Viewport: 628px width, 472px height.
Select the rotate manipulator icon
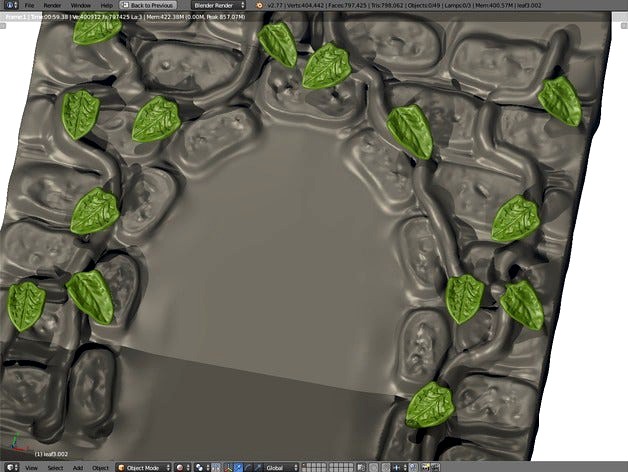coord(249,467)
